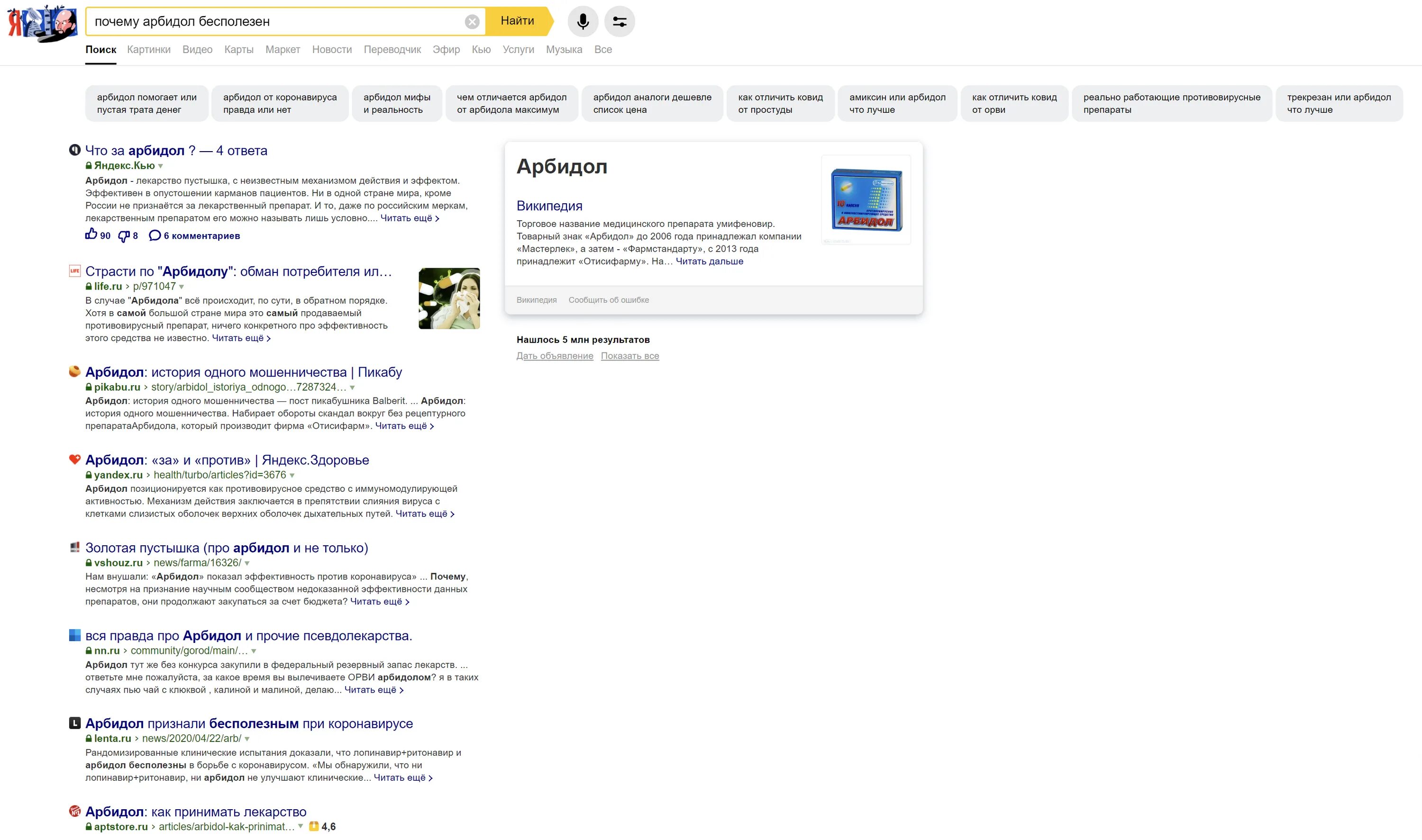Open the 6 комментариев comments icon

154,235
